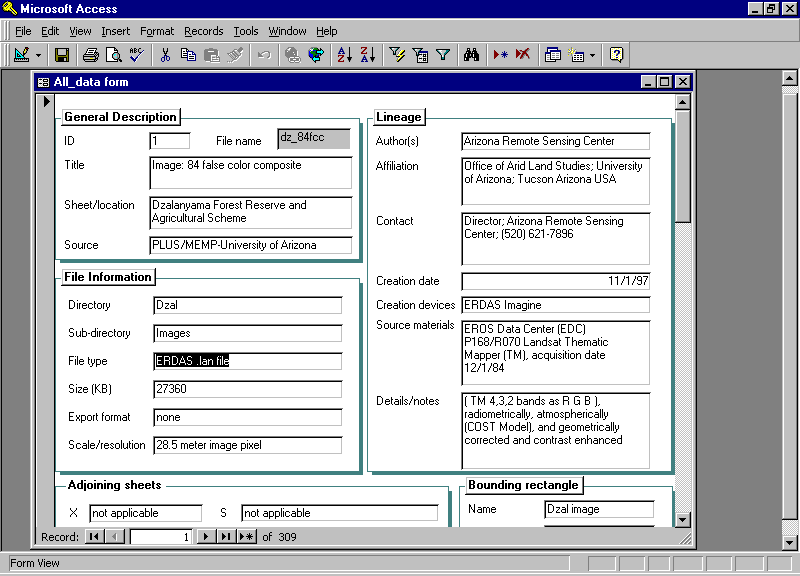Click the Creation devices field
The image size is (800, 576).
click(x=556, y=305)
